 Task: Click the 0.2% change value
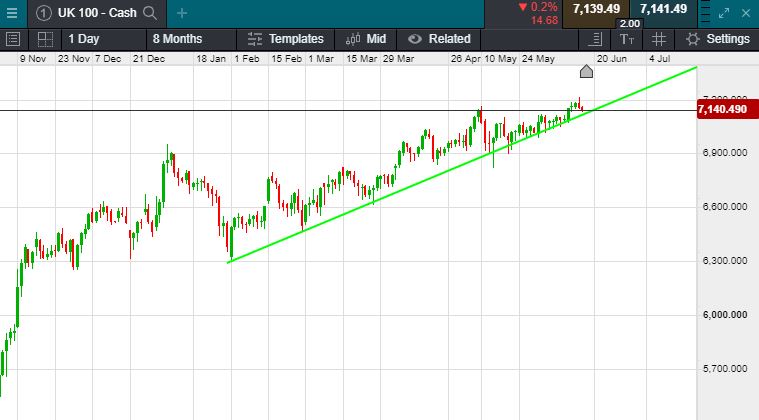544,7
